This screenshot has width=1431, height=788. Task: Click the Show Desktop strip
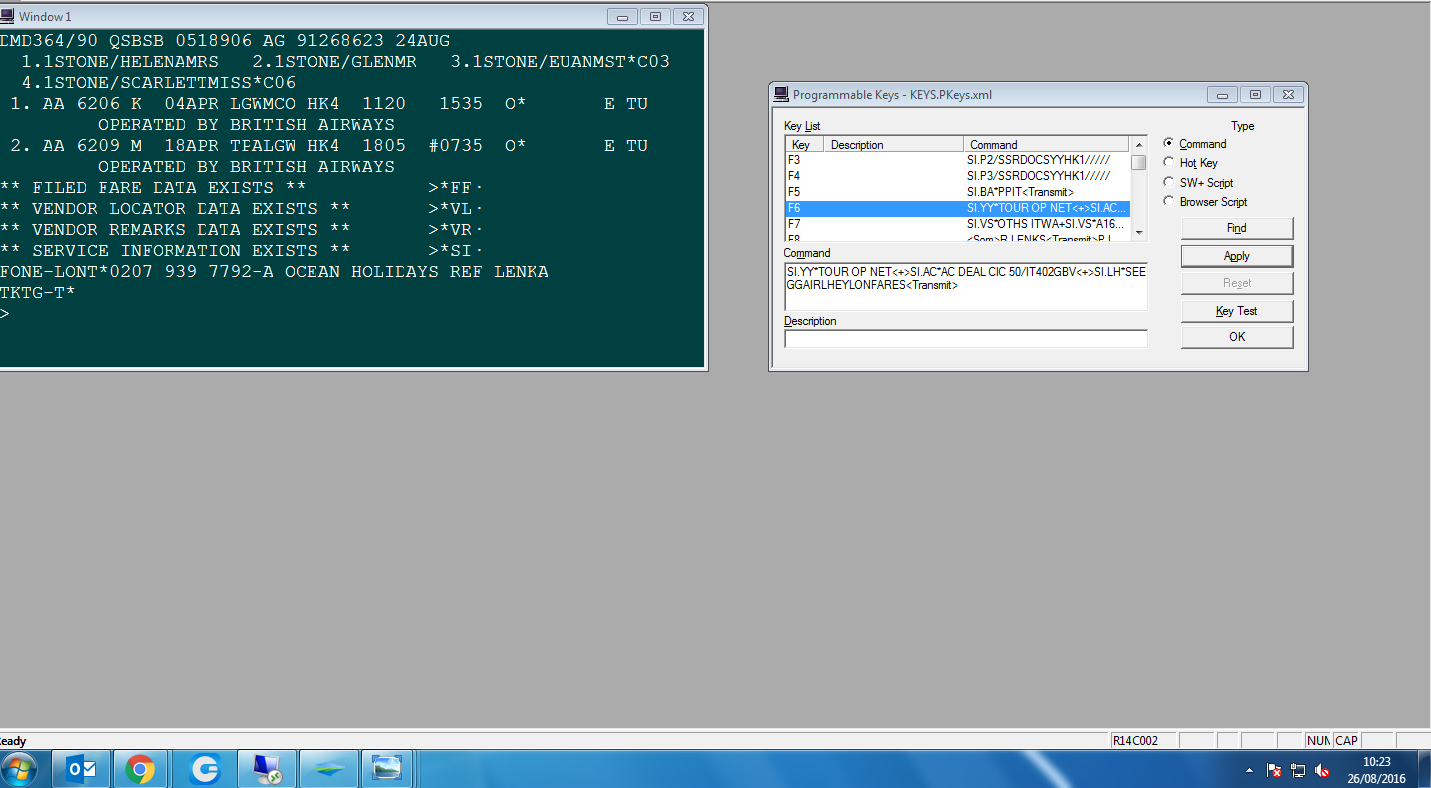pos(1424,770)
